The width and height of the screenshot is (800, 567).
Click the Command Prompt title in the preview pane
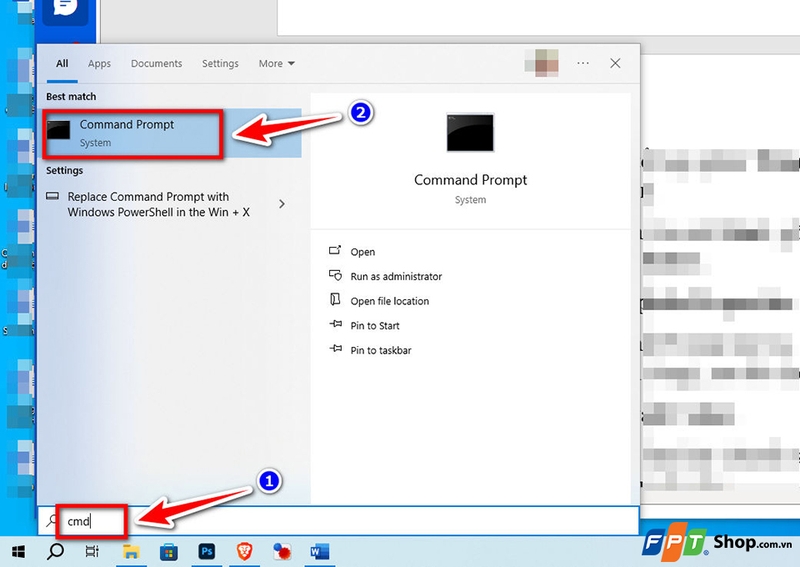pyautogui.click(x=470, y=180)
